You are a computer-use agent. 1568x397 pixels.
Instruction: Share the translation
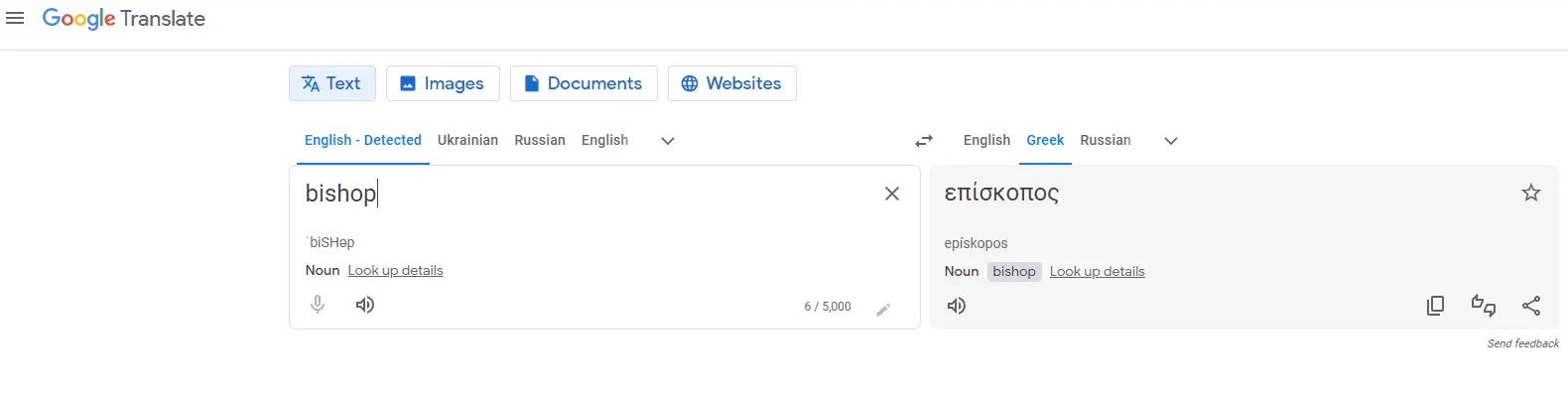pyautogui.click(x=1531, y=306)
